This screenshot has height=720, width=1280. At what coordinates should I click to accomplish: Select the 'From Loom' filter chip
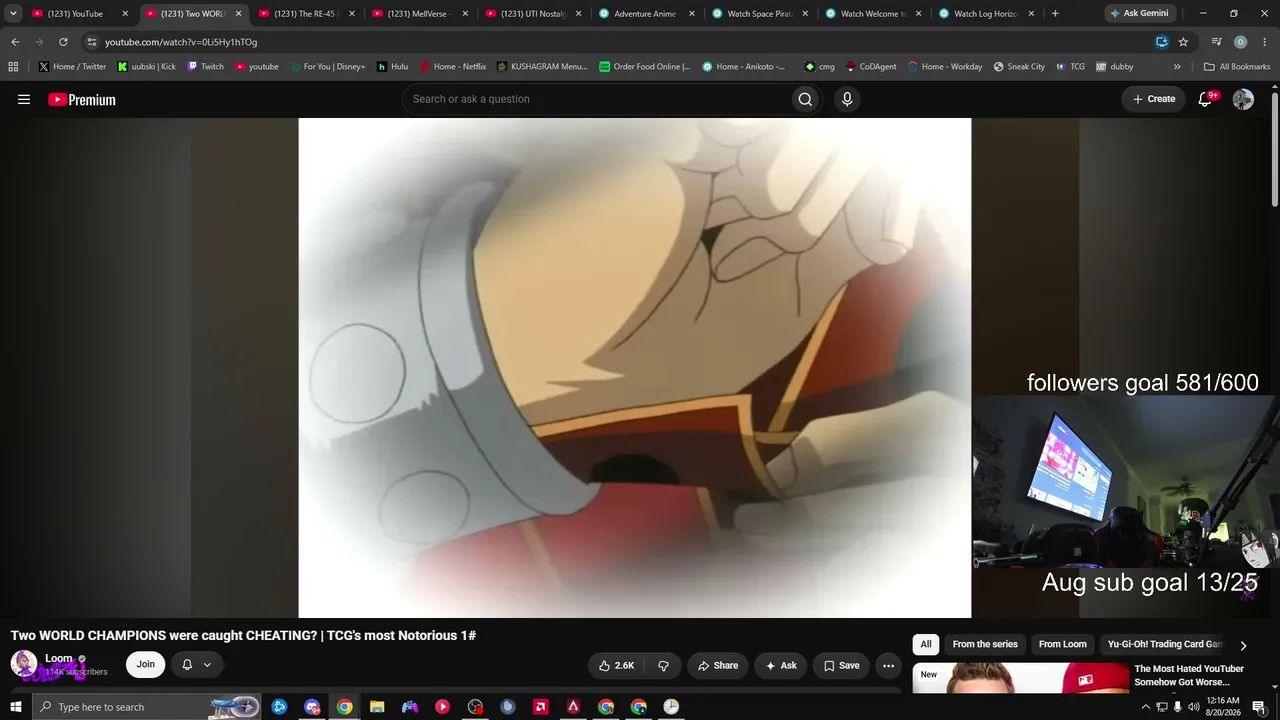1063,645
